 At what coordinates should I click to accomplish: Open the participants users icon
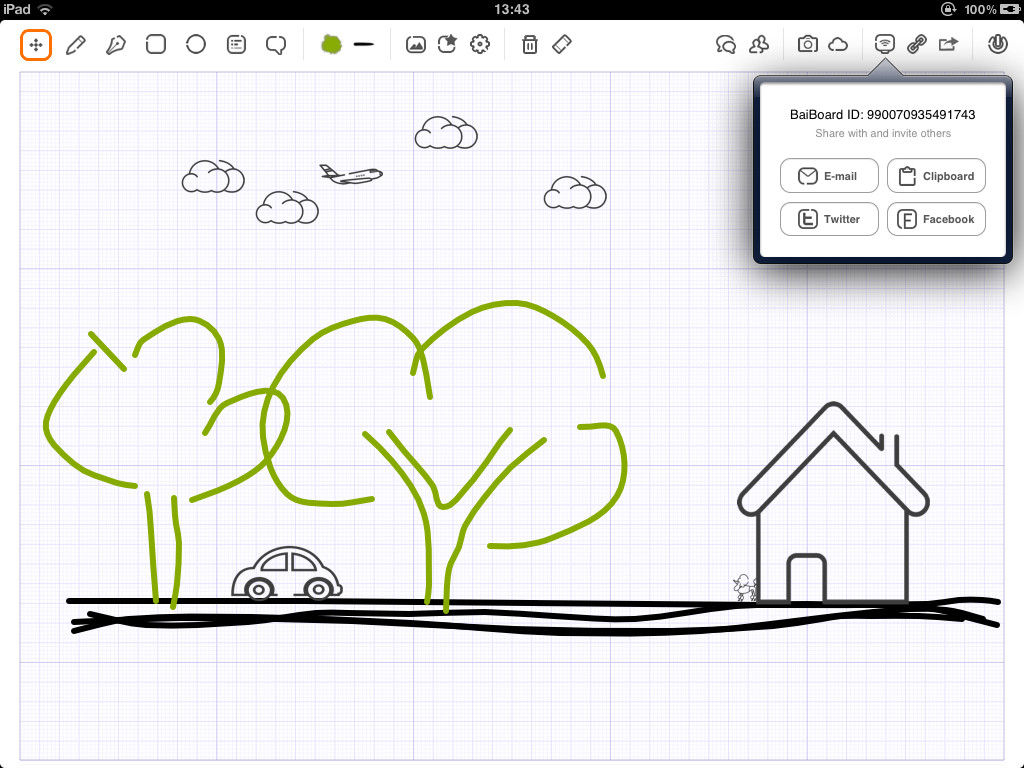point(759,44)
